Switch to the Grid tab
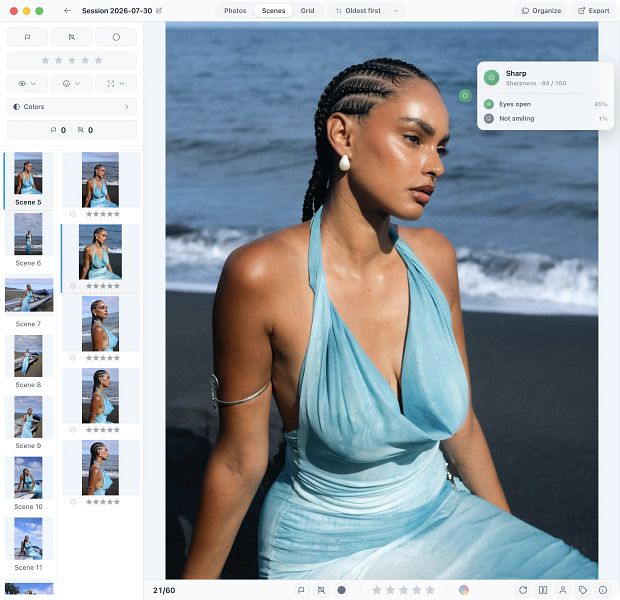 coord(307,11)
